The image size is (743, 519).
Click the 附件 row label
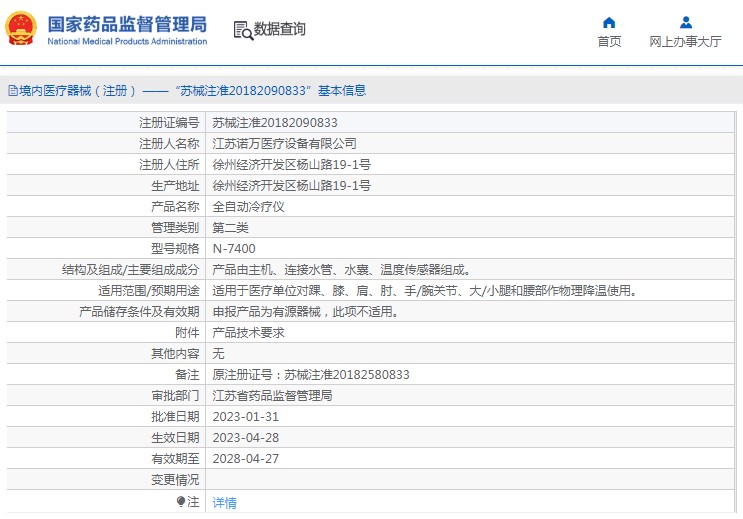point(187,333)
